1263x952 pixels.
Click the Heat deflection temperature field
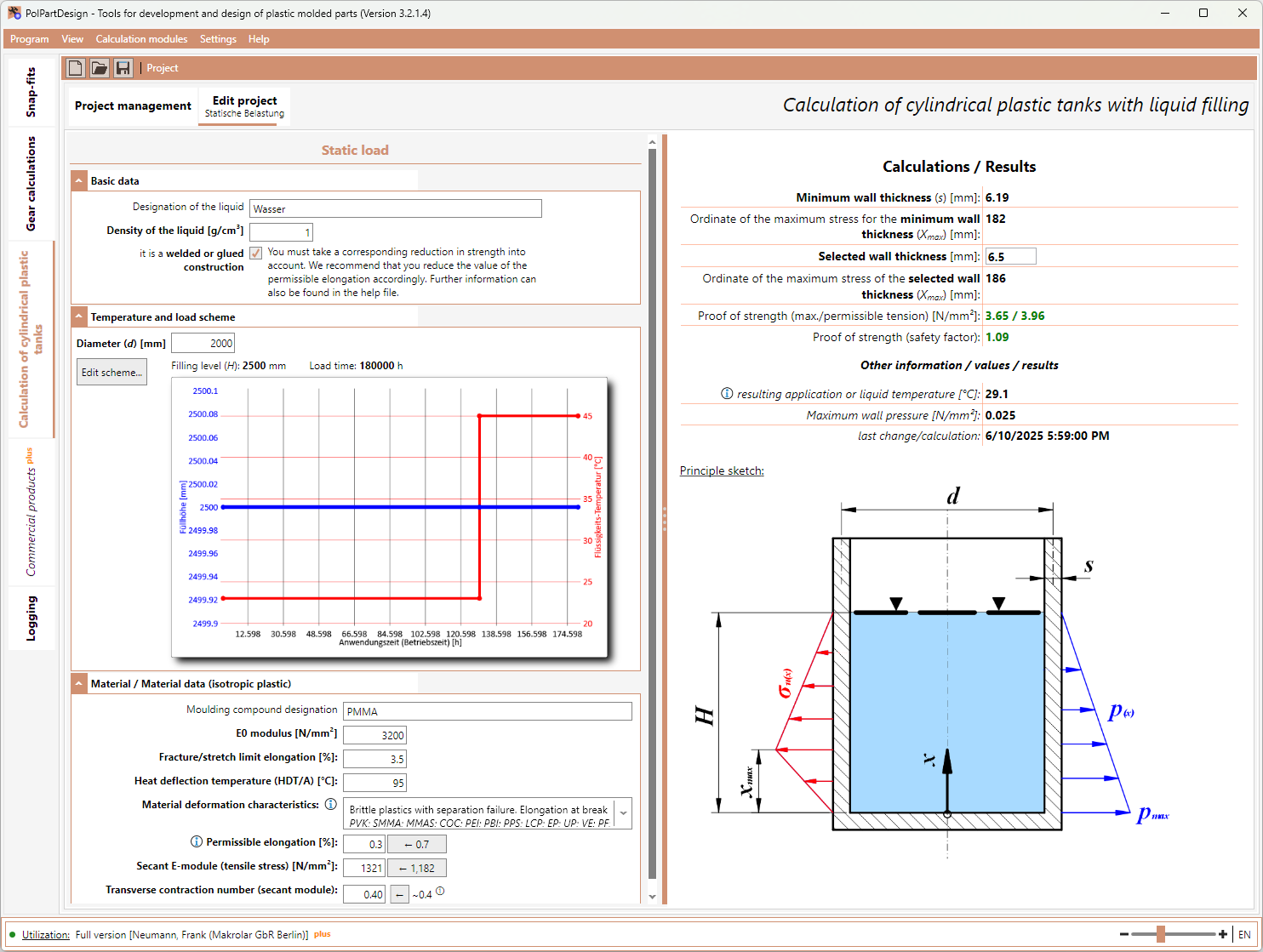(374, 783)
